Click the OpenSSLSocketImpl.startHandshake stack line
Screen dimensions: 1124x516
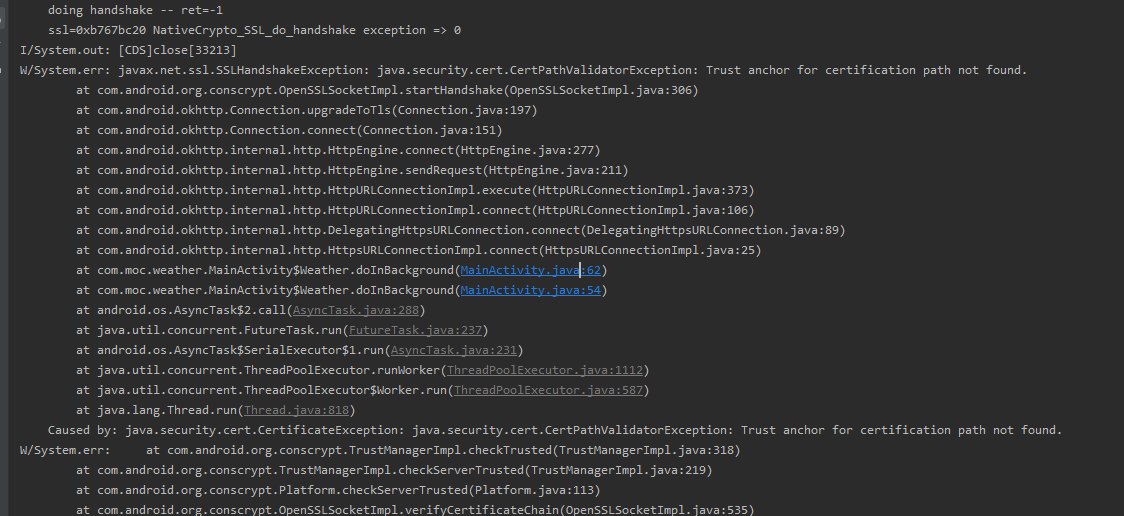387,90
